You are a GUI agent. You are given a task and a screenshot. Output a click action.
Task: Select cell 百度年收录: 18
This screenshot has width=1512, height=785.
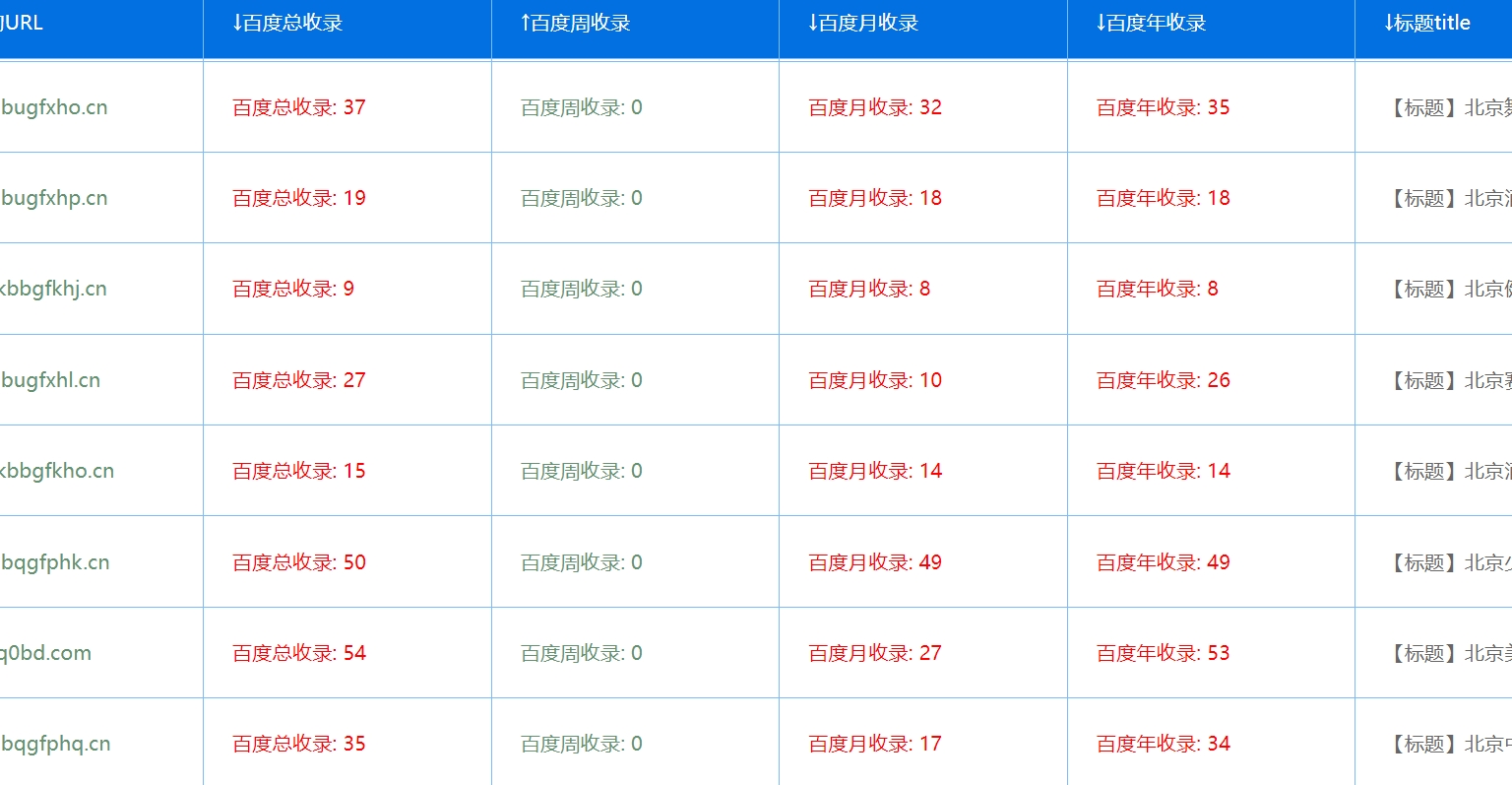coord(1164,198)
